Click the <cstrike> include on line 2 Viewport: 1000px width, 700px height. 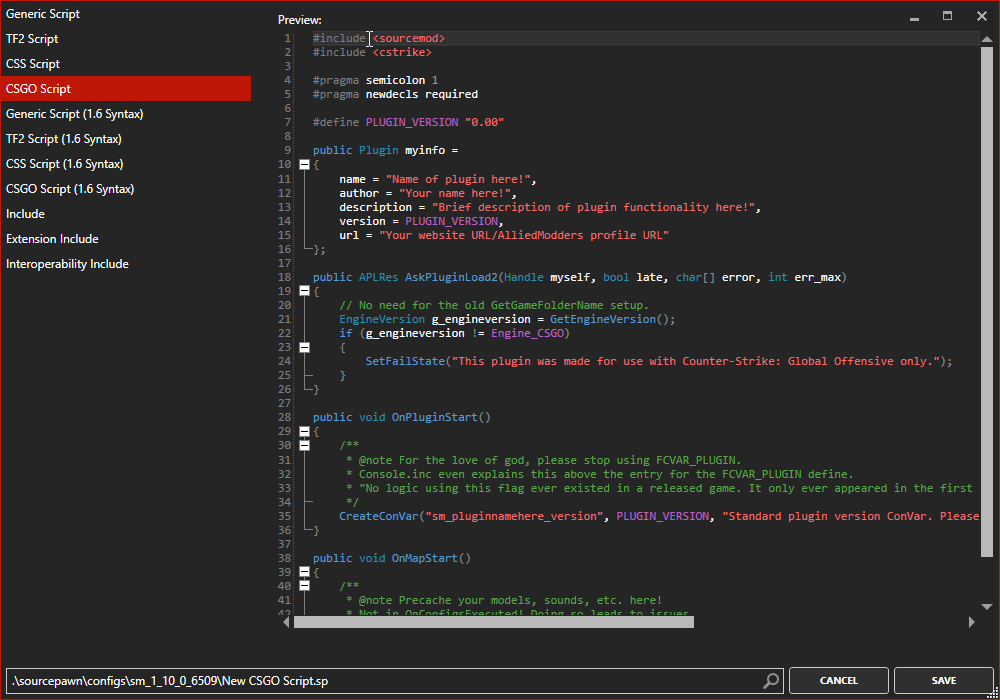click(402, 52)
